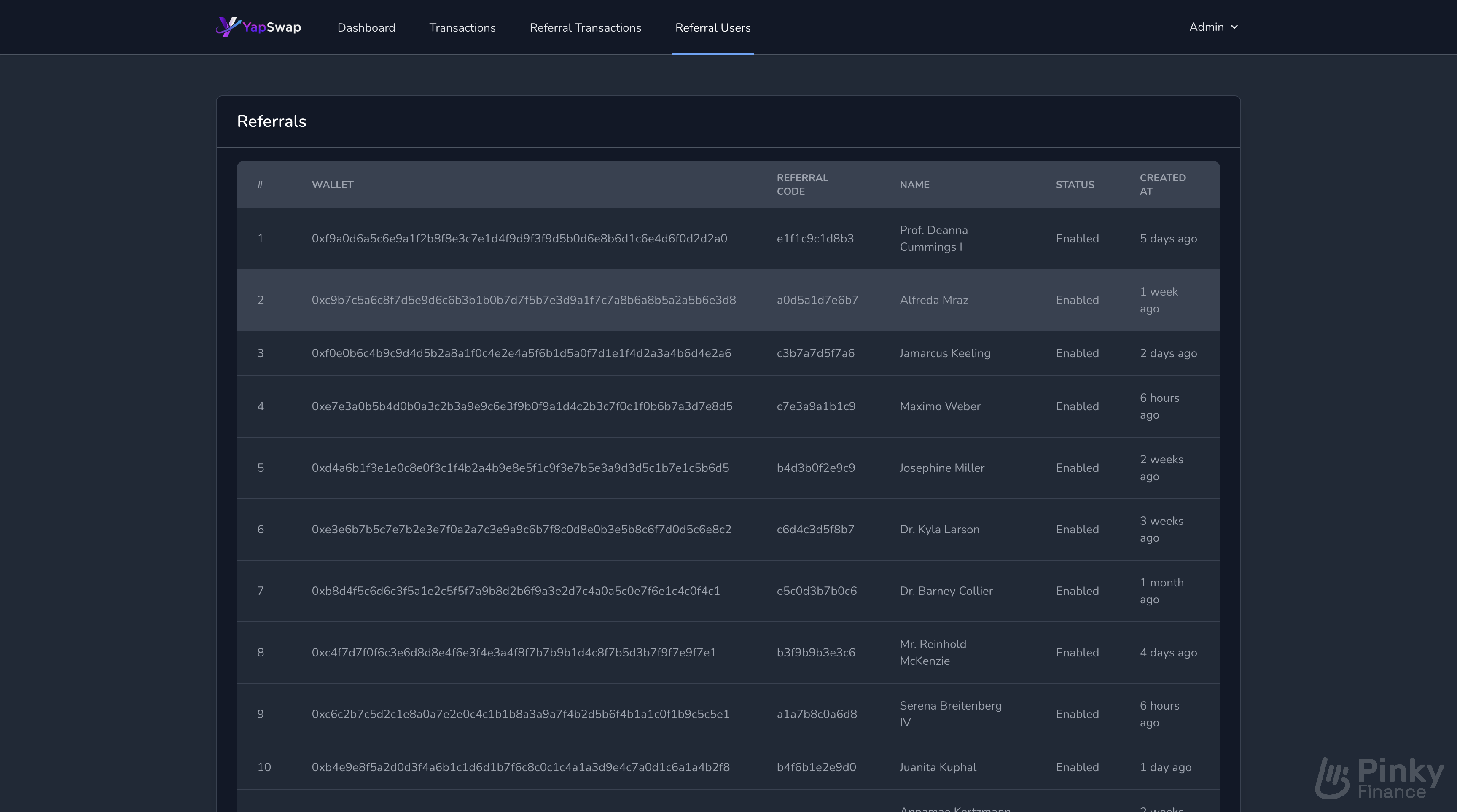Click the name Alfreda Mraz
The width and height of the screenshot is (1457, 812).
[x=934, y=300]
